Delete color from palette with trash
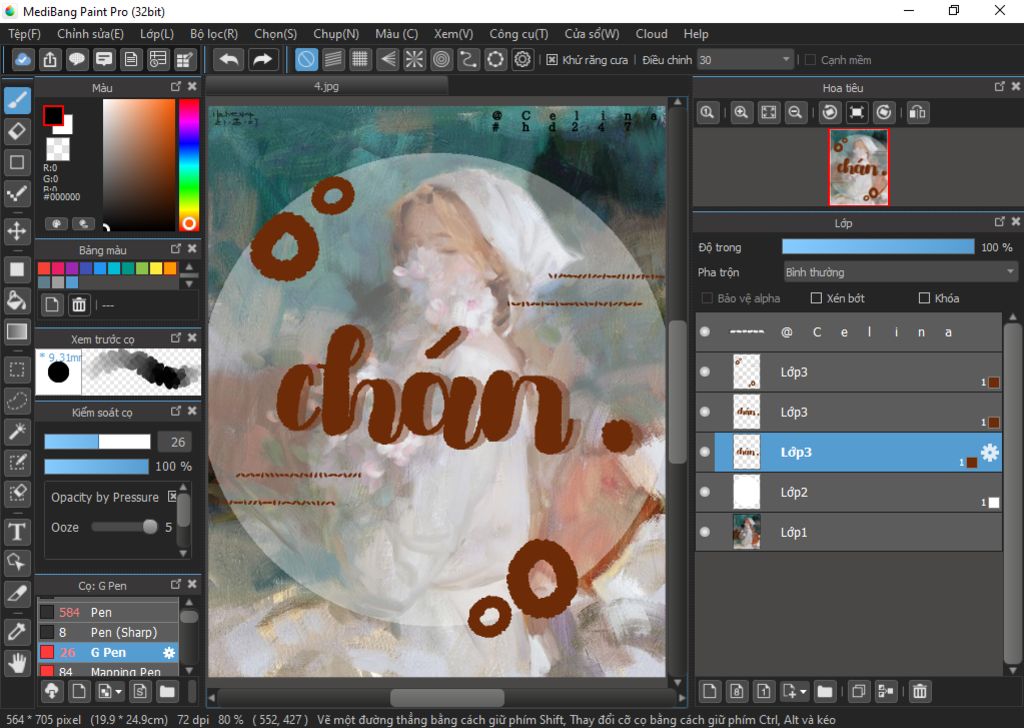Viewport: 1024px width, 728px height. click(79, 304)
